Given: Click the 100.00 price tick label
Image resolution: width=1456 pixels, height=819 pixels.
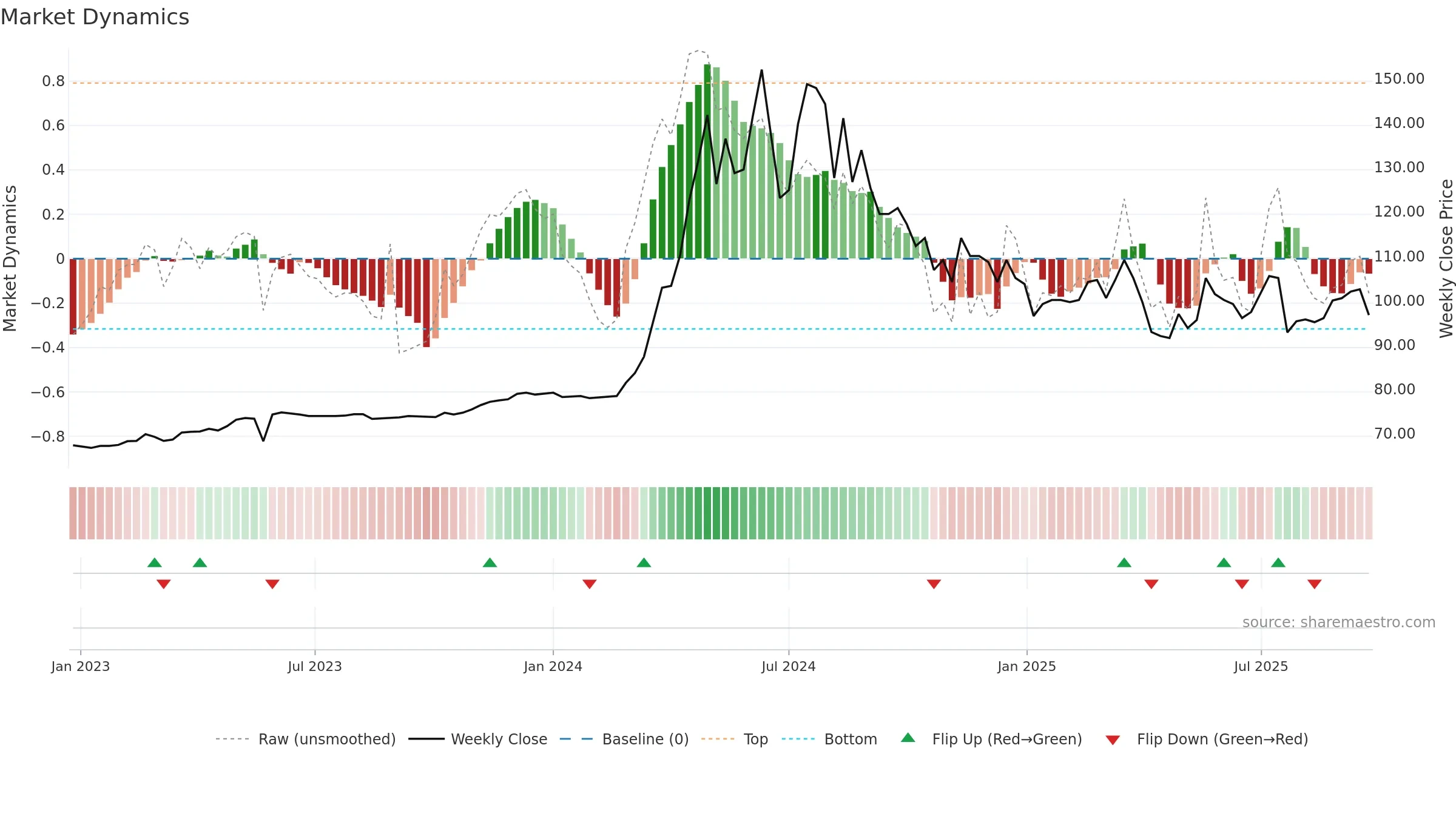Looking at the screenshot, I should pos(1399,301).
